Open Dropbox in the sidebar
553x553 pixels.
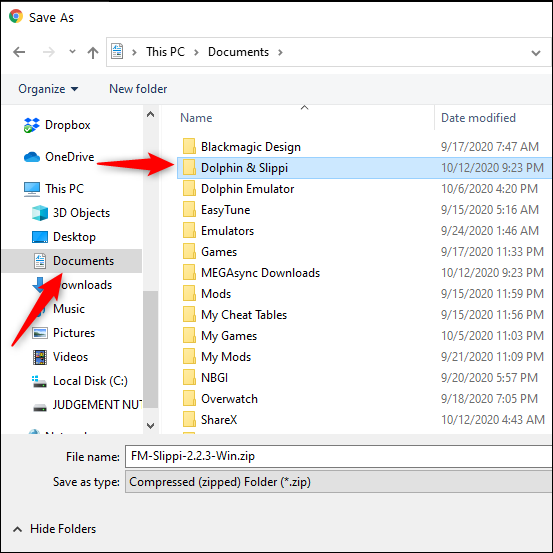click(57, 125)
